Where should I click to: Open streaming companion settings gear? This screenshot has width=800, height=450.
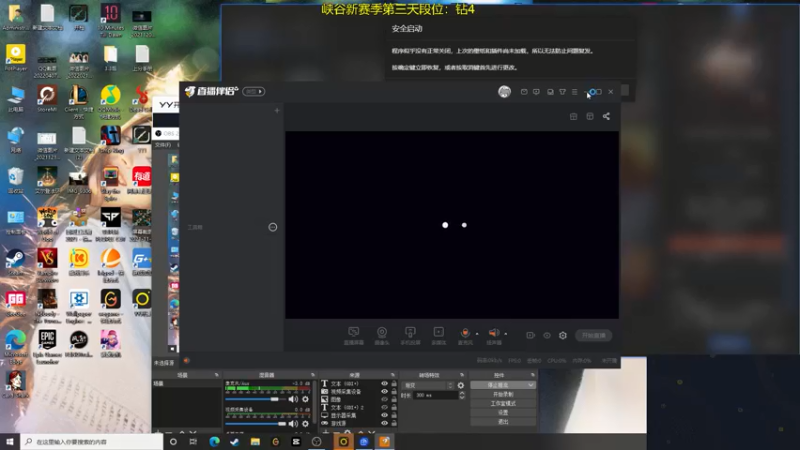(563, 335)
